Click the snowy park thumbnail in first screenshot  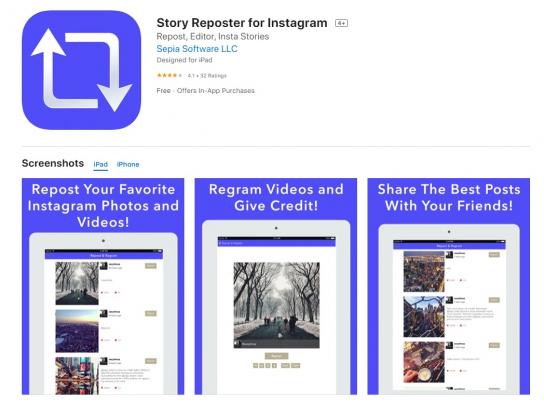(77, 283)
